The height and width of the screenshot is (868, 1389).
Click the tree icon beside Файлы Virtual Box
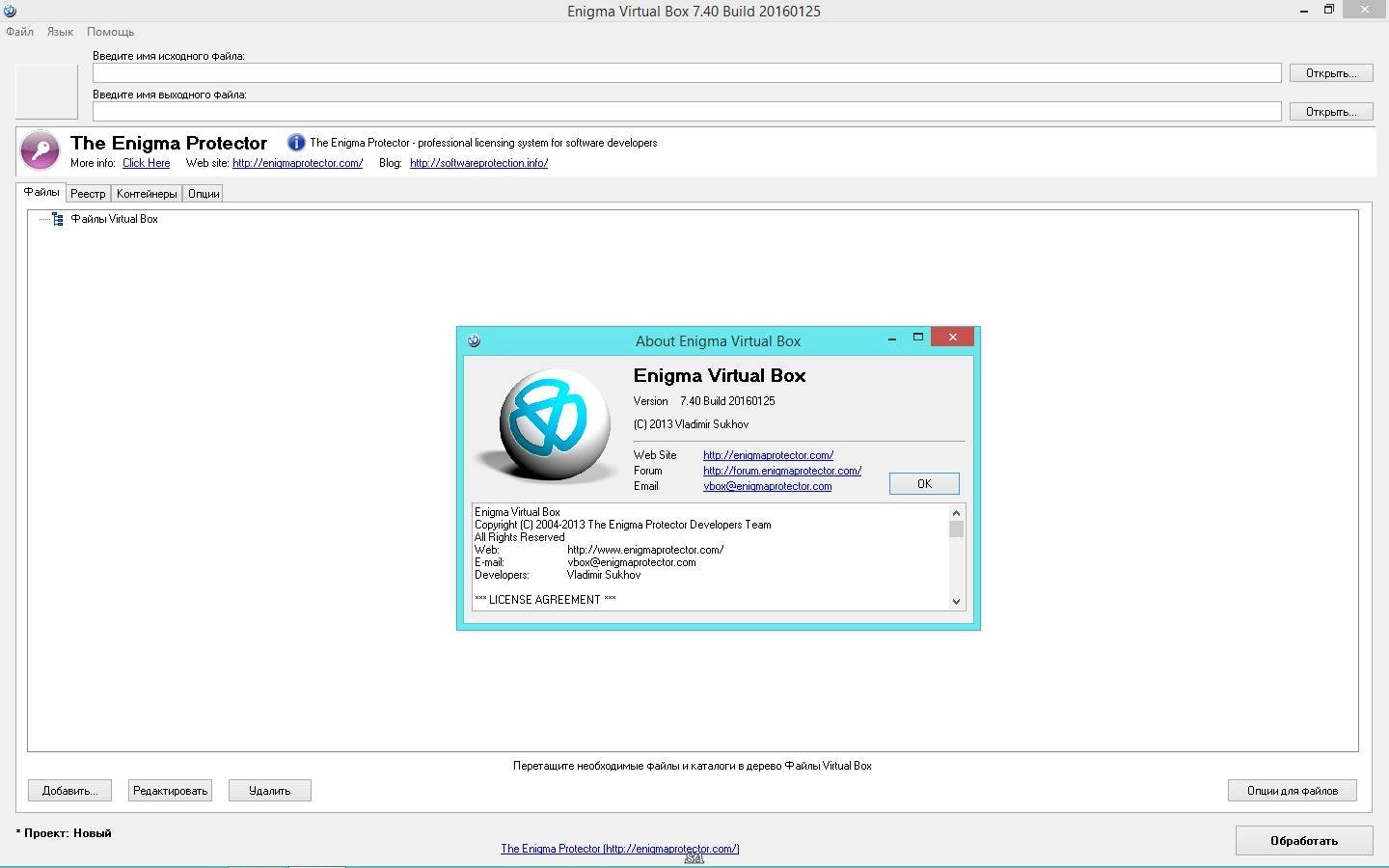[x=58, y=219]
